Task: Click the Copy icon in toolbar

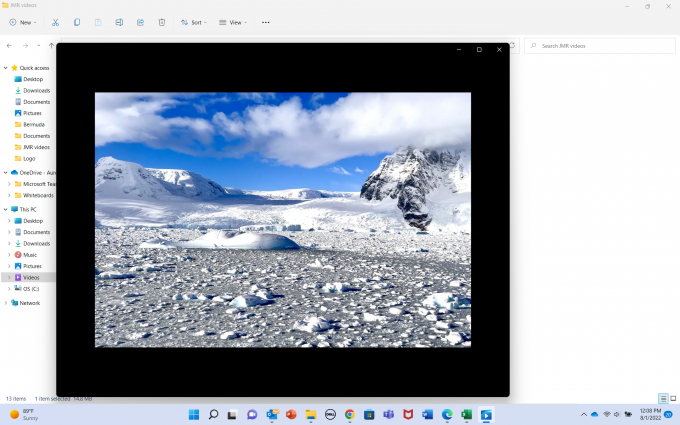Action: click(77, 22)
